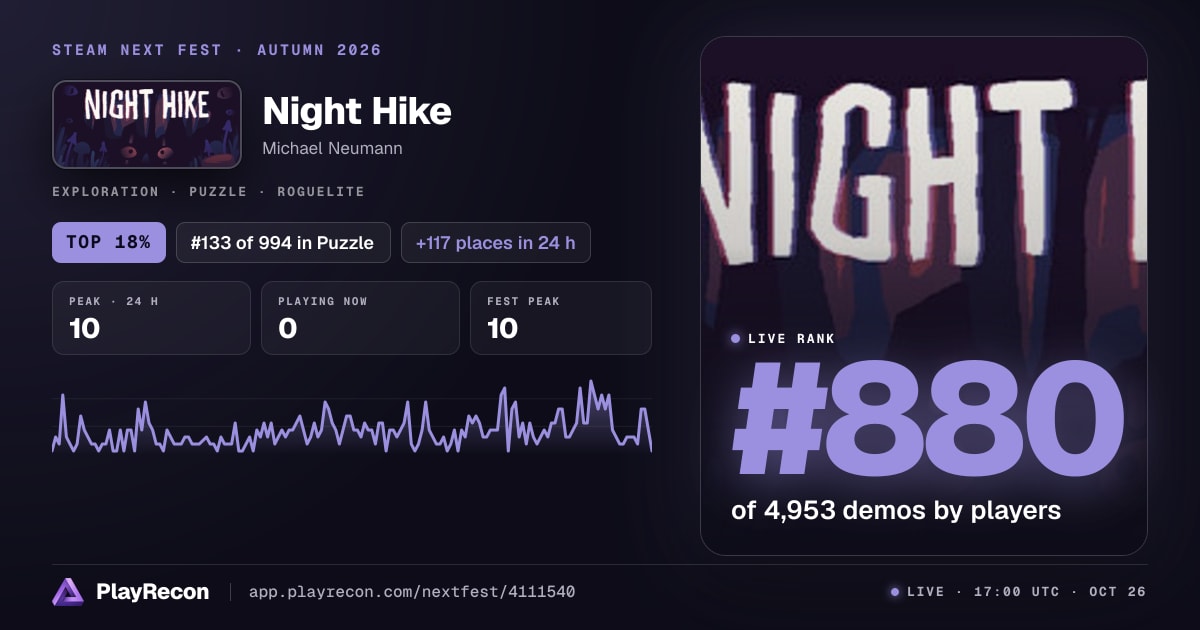1200x630 pixels.
Task: Click the STEAM NEXT FEST · AUTUMN 2026 header
Action: coord(217,50)
